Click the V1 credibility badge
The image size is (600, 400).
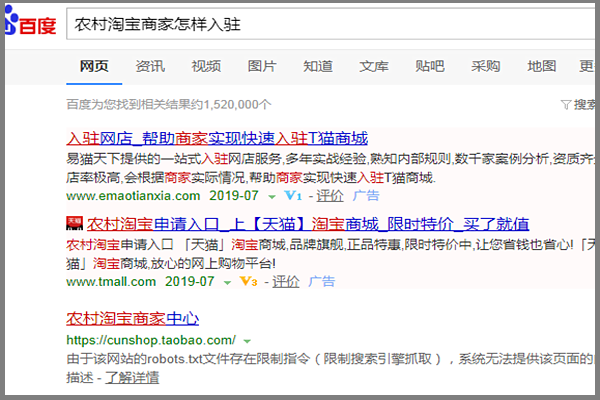293,196
